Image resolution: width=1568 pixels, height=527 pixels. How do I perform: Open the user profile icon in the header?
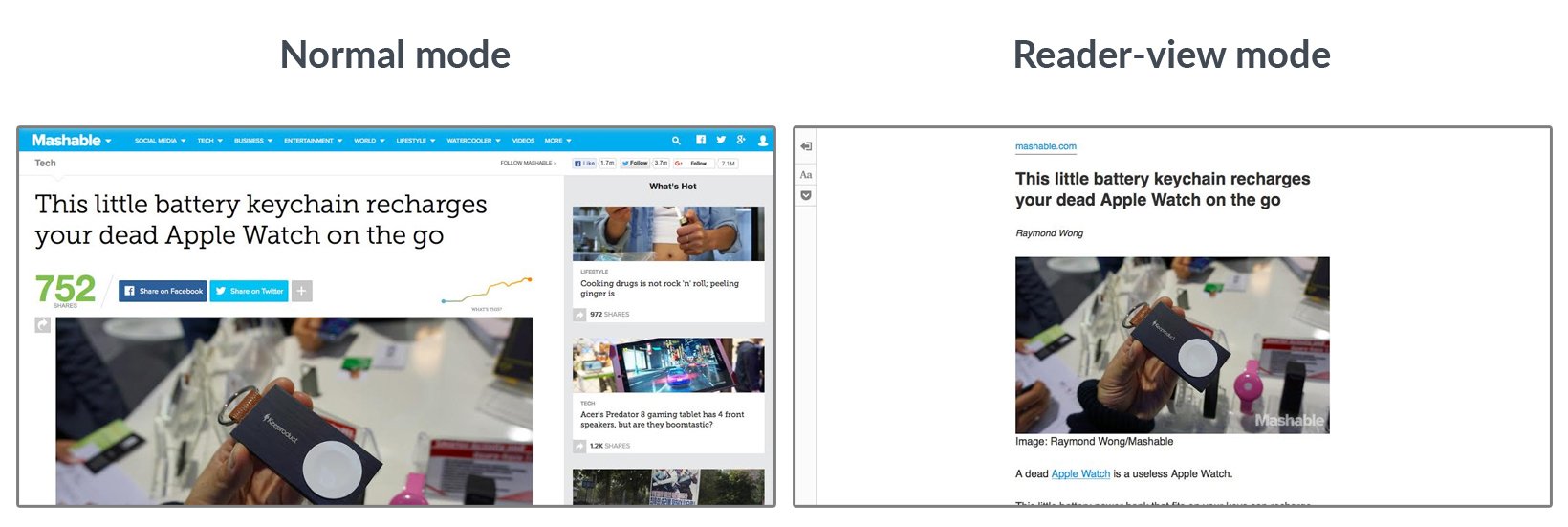(763, 140)
